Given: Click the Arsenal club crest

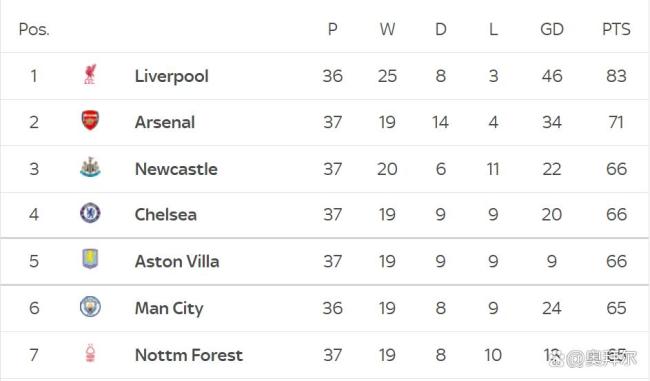Looking at the screenshot, I should point(90,121).
